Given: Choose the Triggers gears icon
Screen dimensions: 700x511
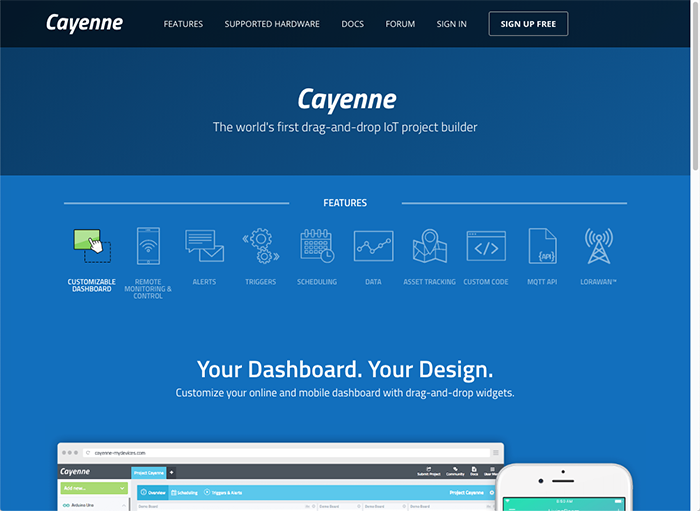Looking at the screenshot, I should click(261, 246).
